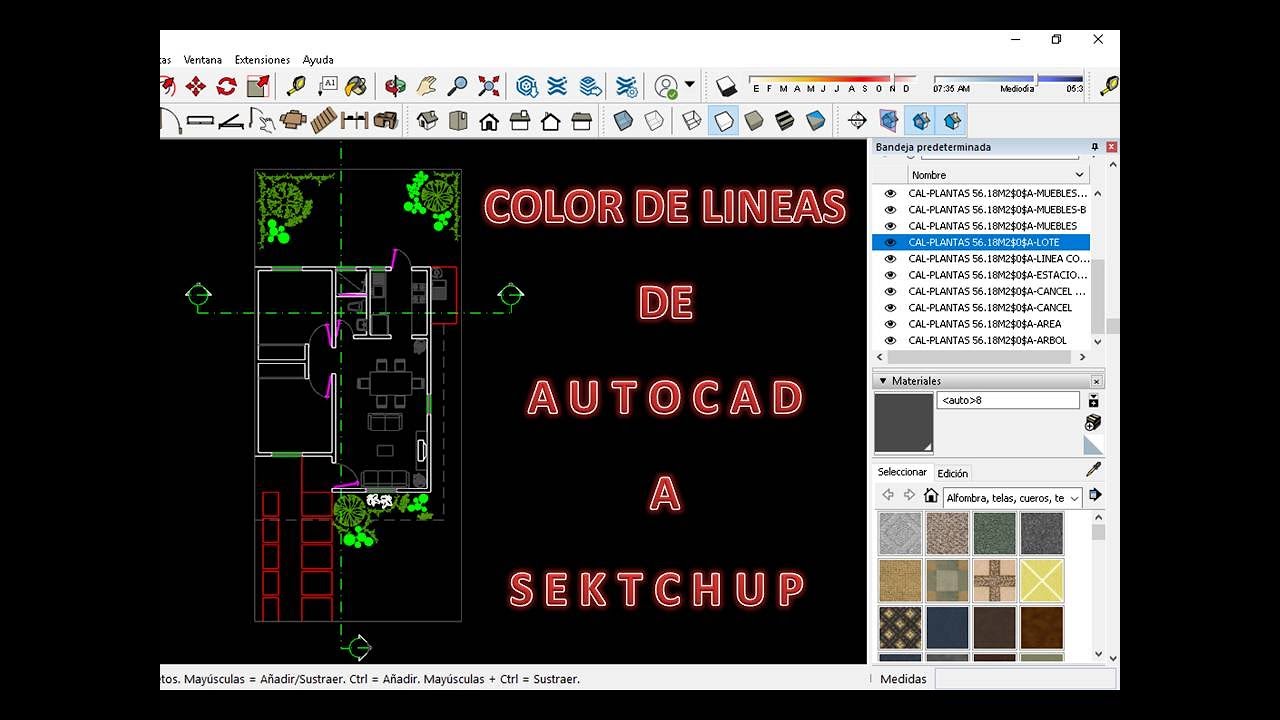This screenshot has height=720, width=1280.
Task: Toggle Back Edges style
Action: (x=653, y=121)
